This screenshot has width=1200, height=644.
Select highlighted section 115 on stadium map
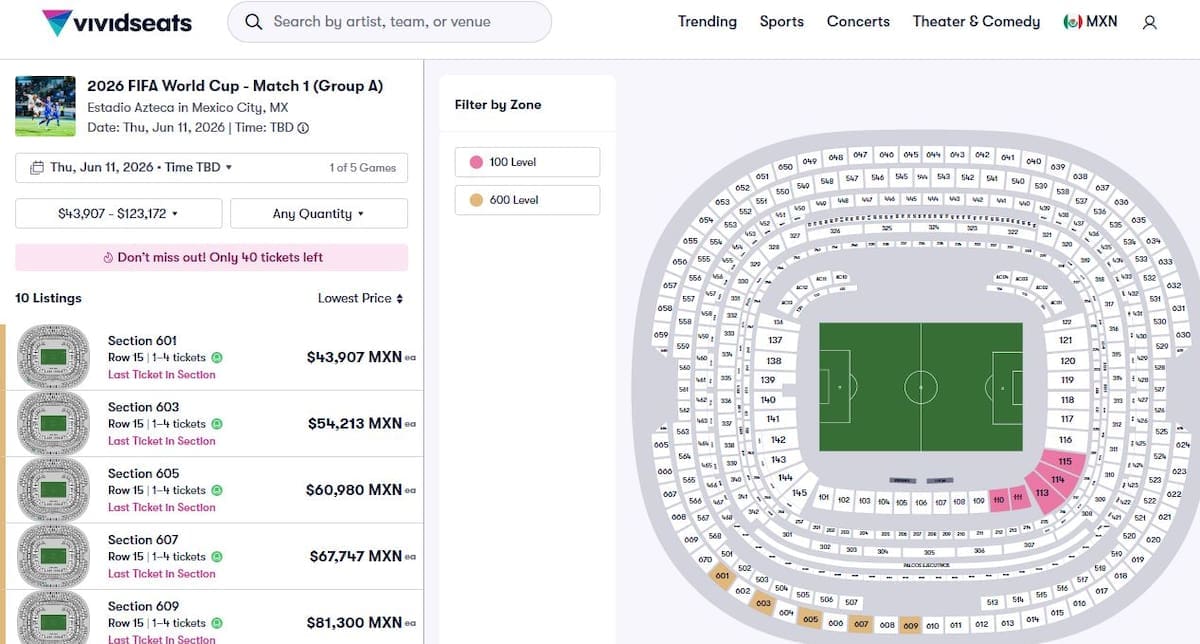point(1065,461)
